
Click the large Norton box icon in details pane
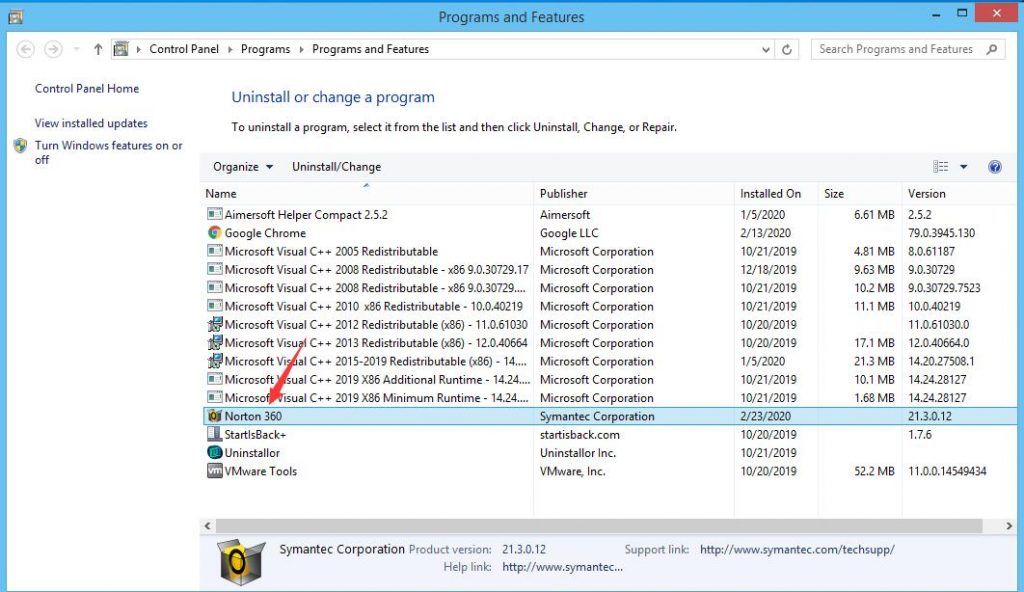pyautogui.click(x=241, y=562)
